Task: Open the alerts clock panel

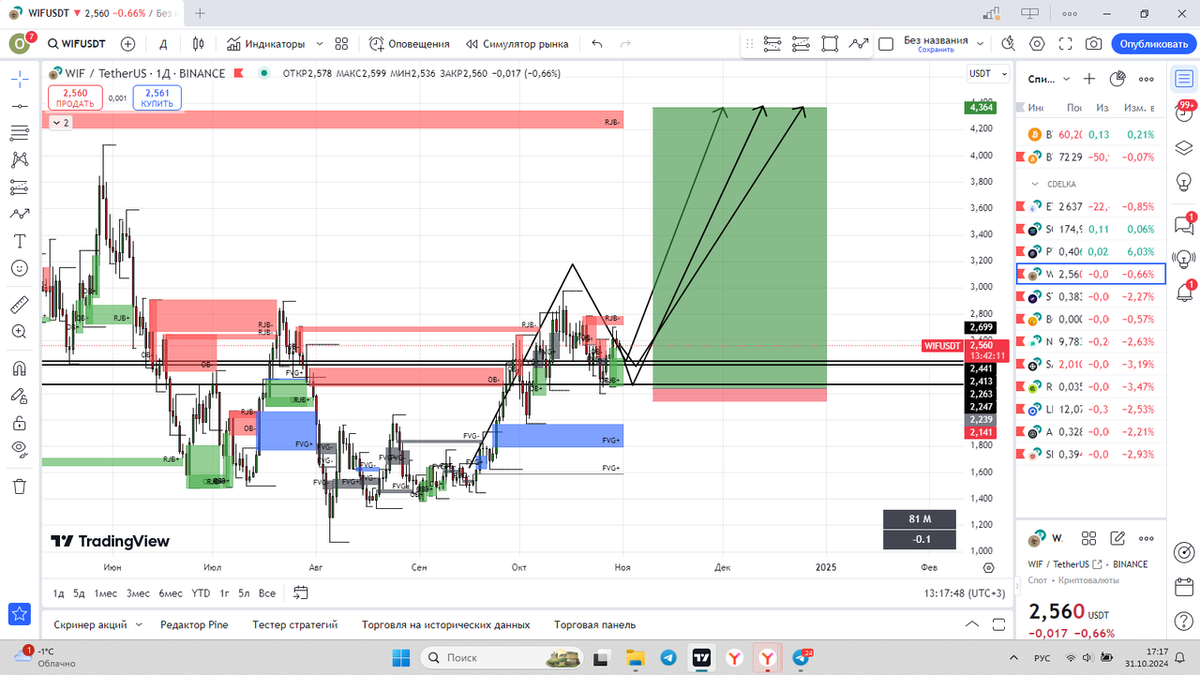Action: click(x=1184, y=111)
